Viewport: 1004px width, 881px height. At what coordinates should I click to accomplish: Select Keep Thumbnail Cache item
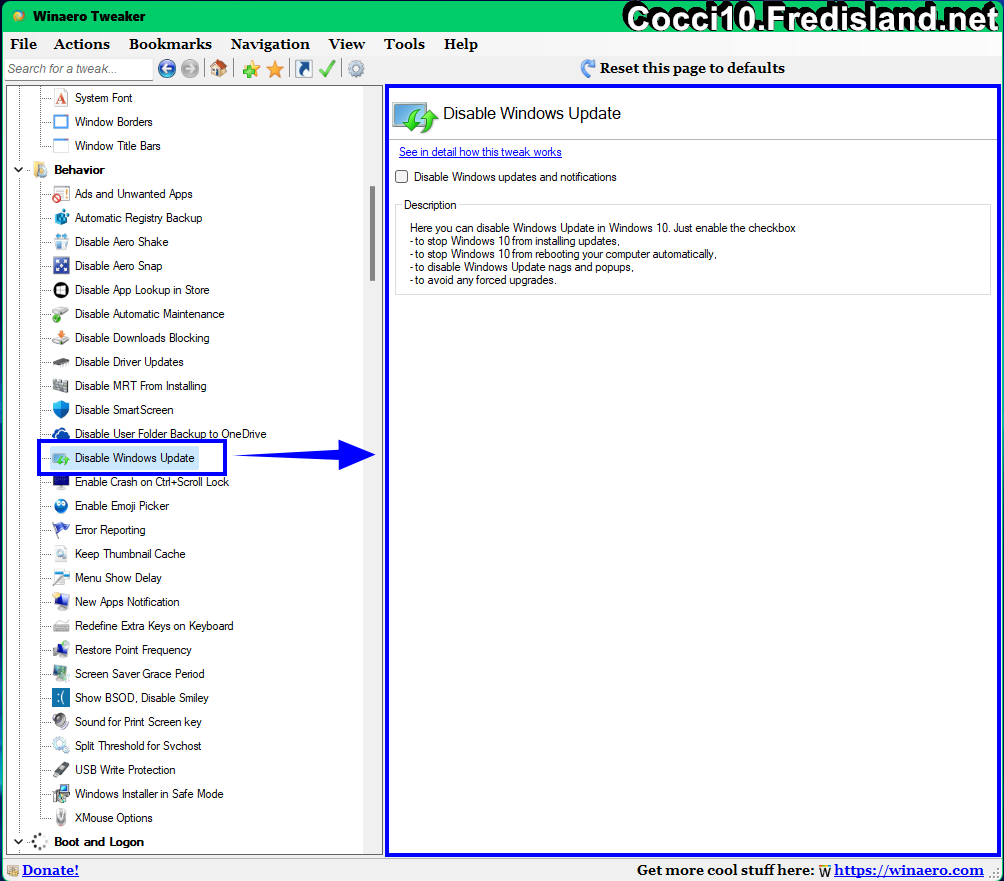pos(130,554)
